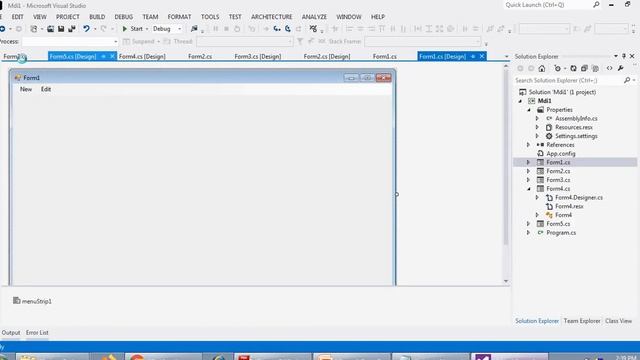Switch to the Form1.cs code tab
640x360 pixels.
click(384, 57)
